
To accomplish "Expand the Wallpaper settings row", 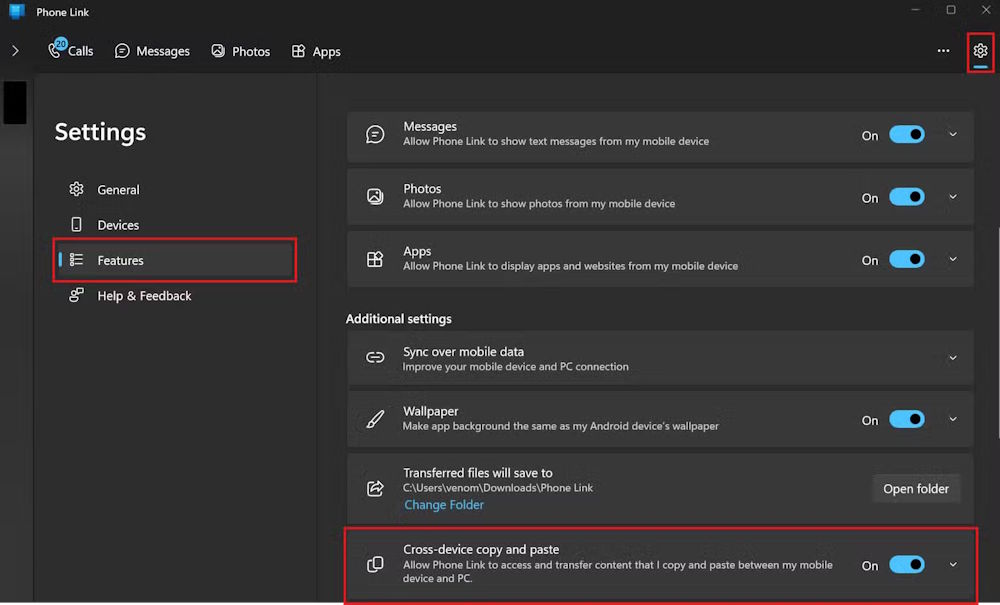I will point(952,418).
